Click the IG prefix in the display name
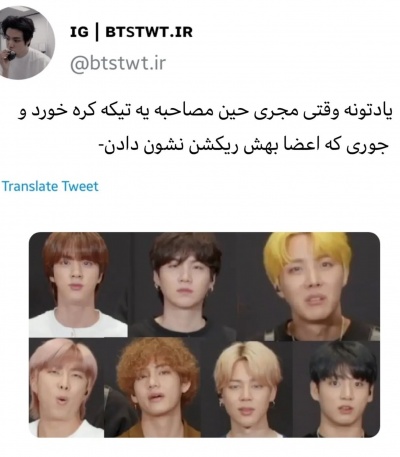Viewport: 400px width, 457px height. coord(79,32)
